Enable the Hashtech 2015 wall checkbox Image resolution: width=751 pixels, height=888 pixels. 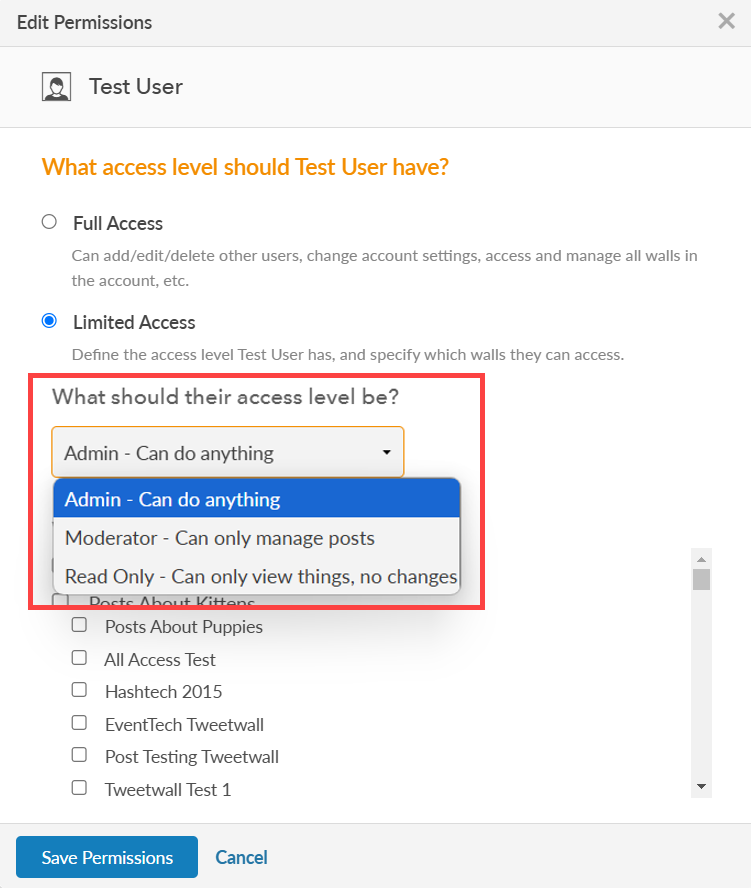(79, 690)
